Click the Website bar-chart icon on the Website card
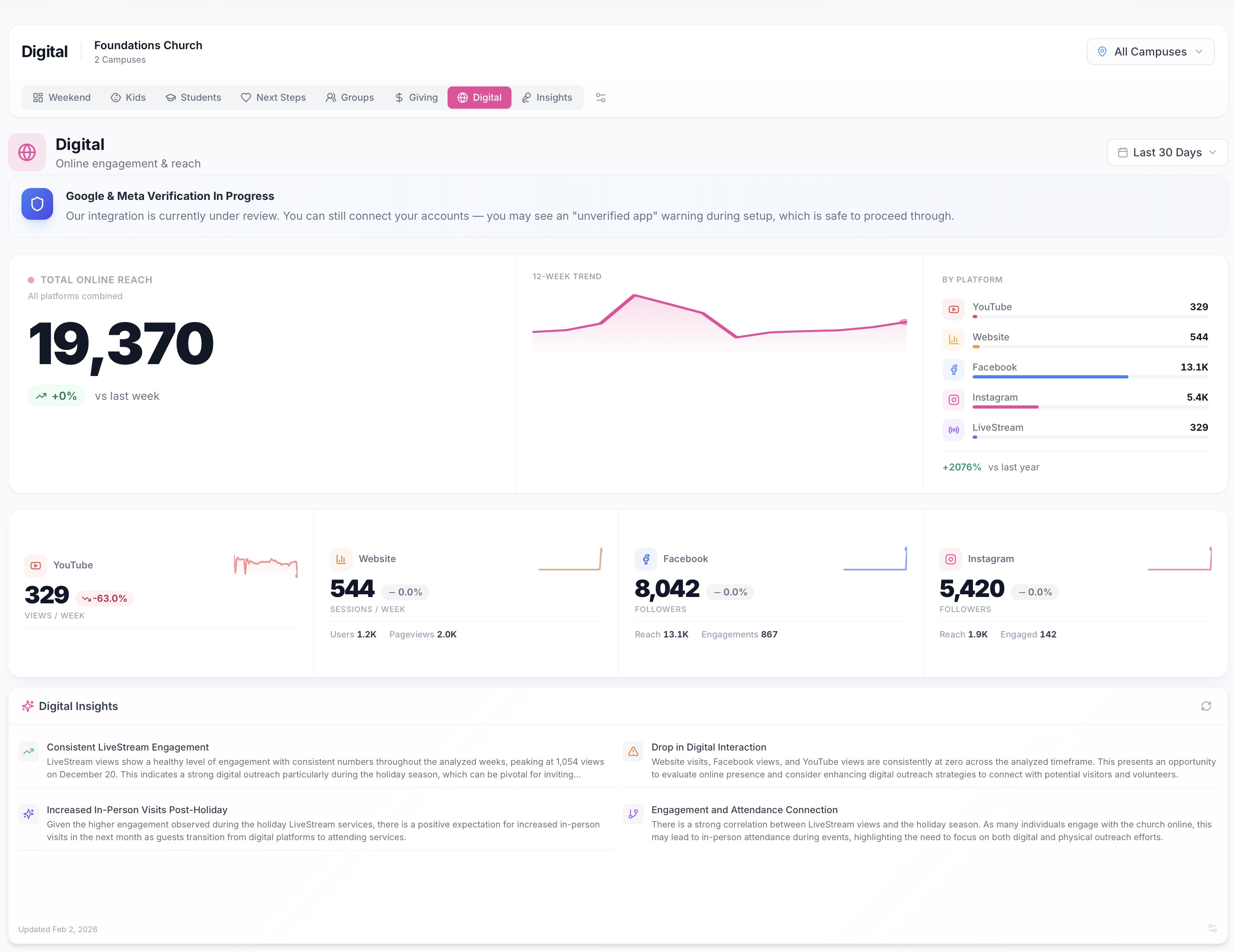Viewport: 1234px width, 952px height. pos(341,559)
